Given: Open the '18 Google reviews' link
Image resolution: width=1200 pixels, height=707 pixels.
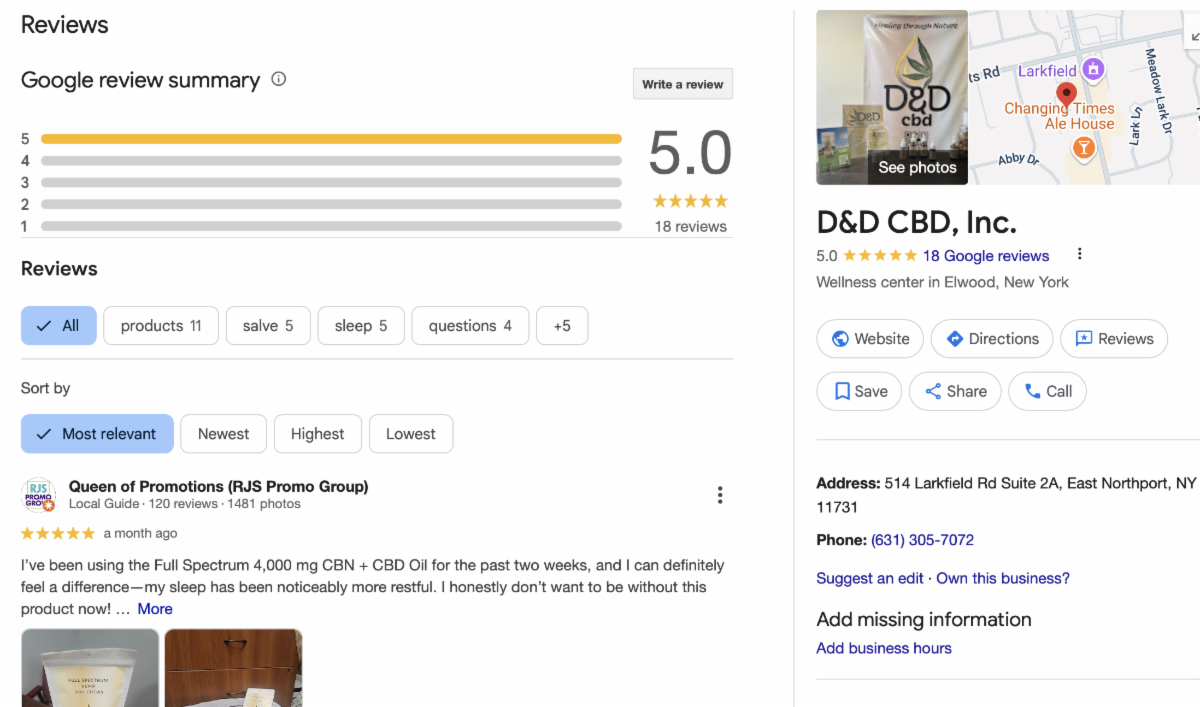Looking at the screenshot, I should [x=985, y=255].
